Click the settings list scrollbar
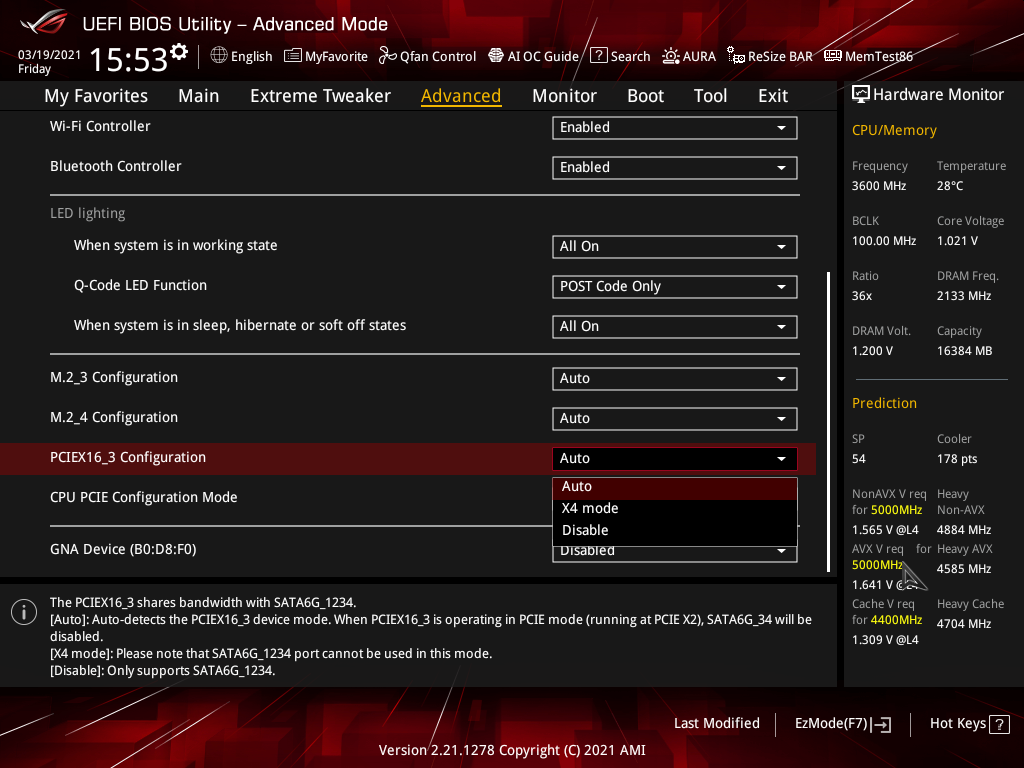Image resolution: width=1024 pixels, height=768 pixels. click(x=828, y=422)
